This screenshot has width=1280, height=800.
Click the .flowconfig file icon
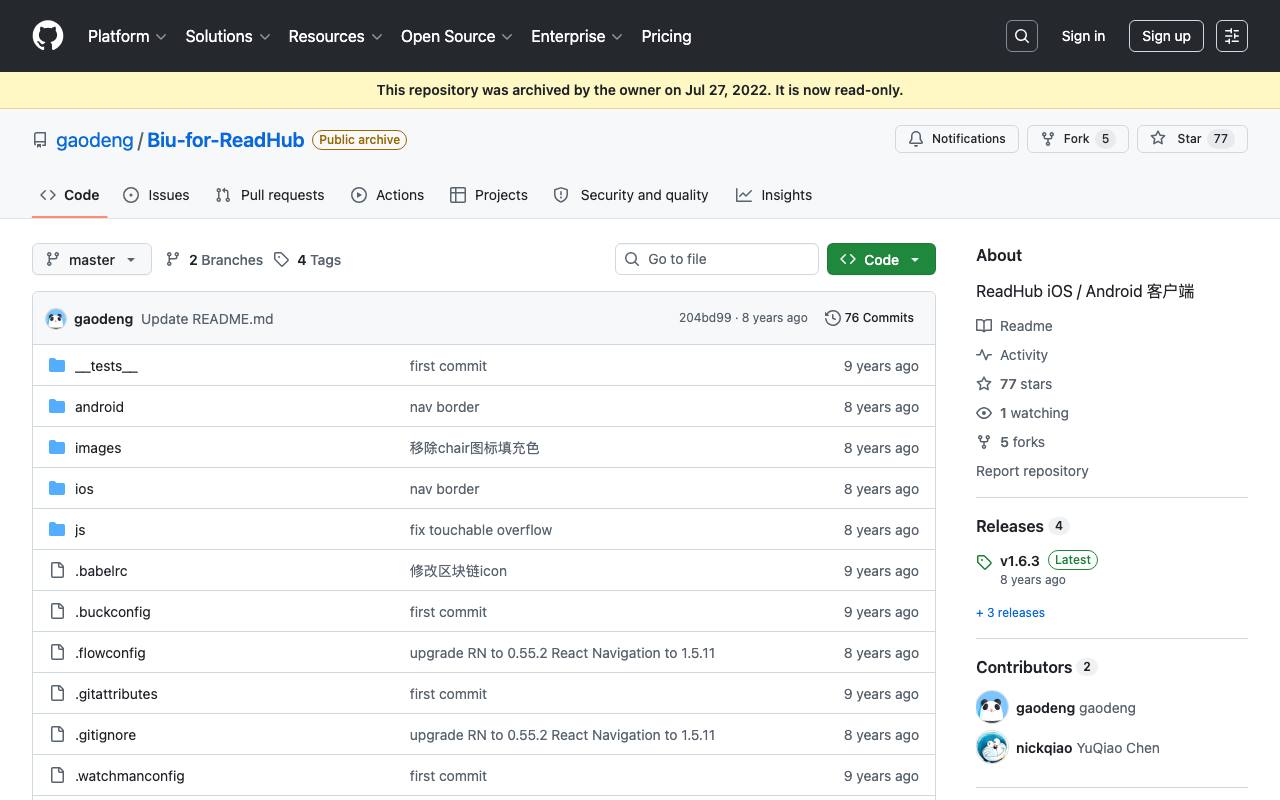[57, 653]
